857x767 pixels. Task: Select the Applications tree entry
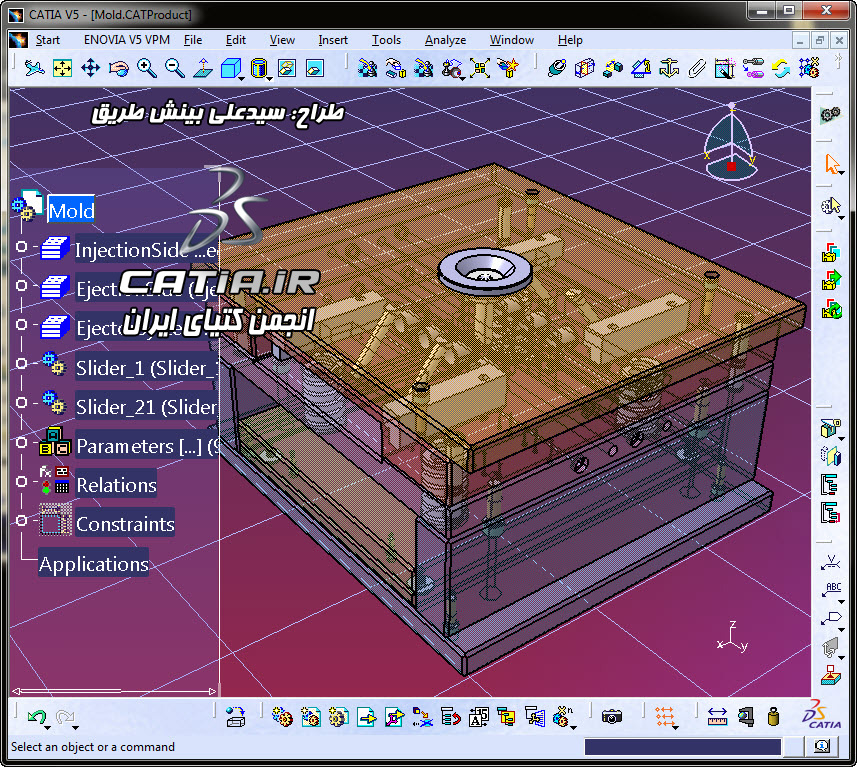point(94,564)
